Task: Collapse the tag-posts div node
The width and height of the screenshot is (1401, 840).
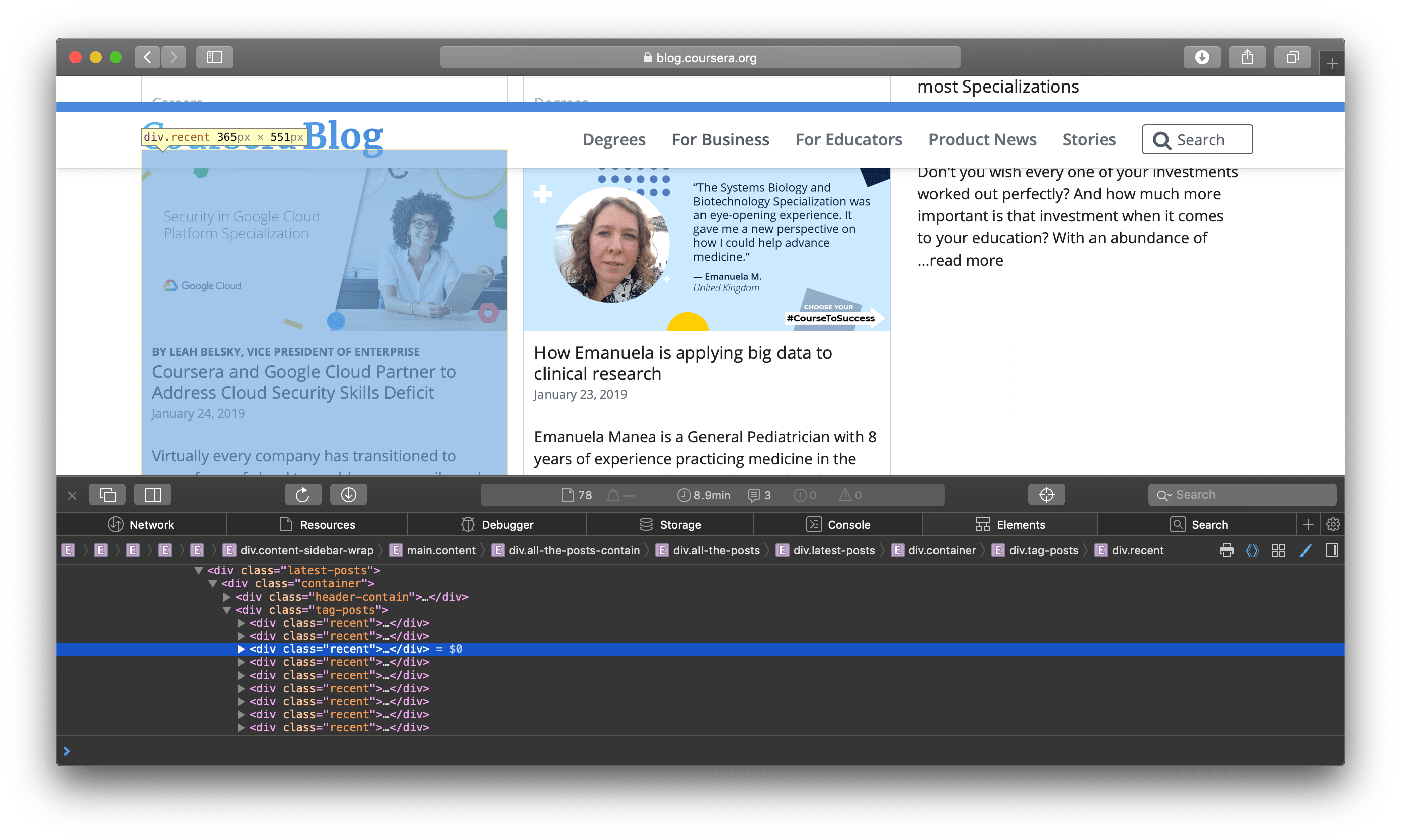Action: [x=226, y=610]
